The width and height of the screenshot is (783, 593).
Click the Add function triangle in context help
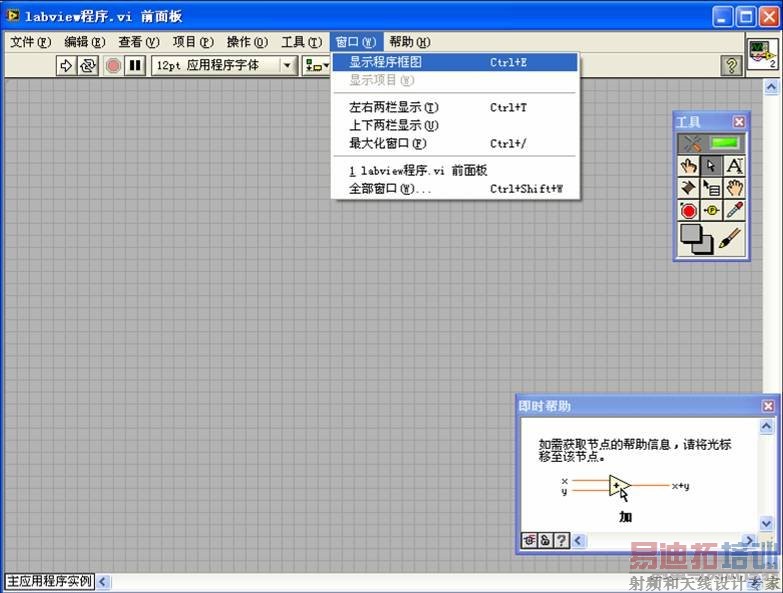pyautogui.click(x=619, y=485)
